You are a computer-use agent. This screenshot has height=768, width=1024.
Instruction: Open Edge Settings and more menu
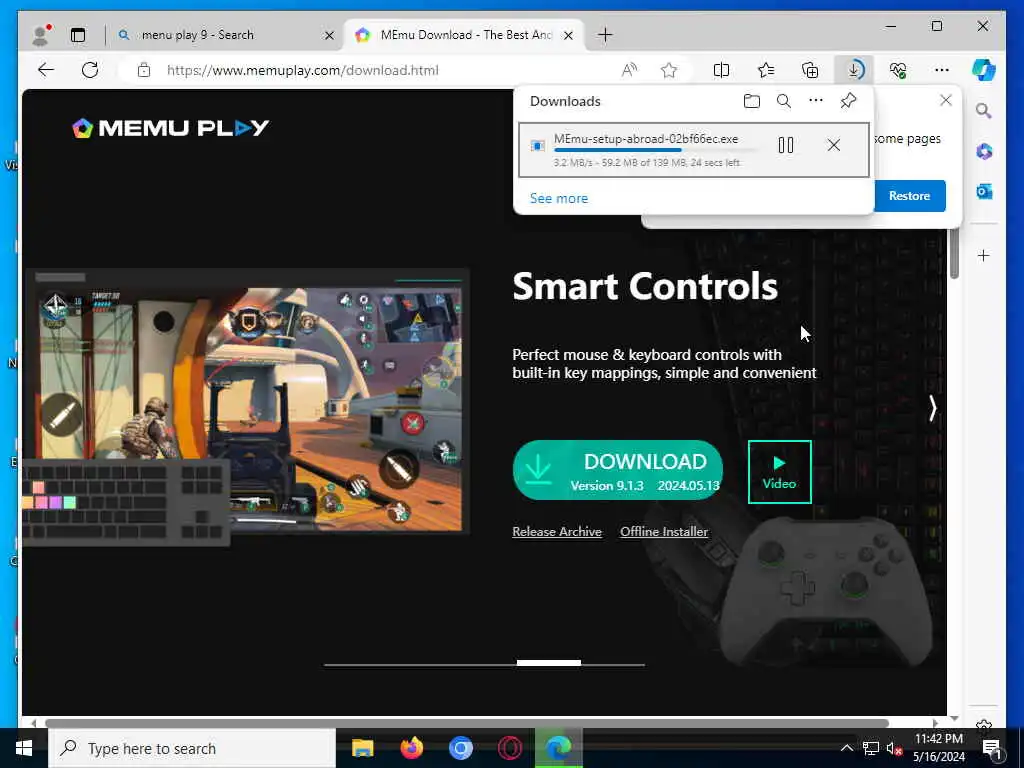coord(942,70)
